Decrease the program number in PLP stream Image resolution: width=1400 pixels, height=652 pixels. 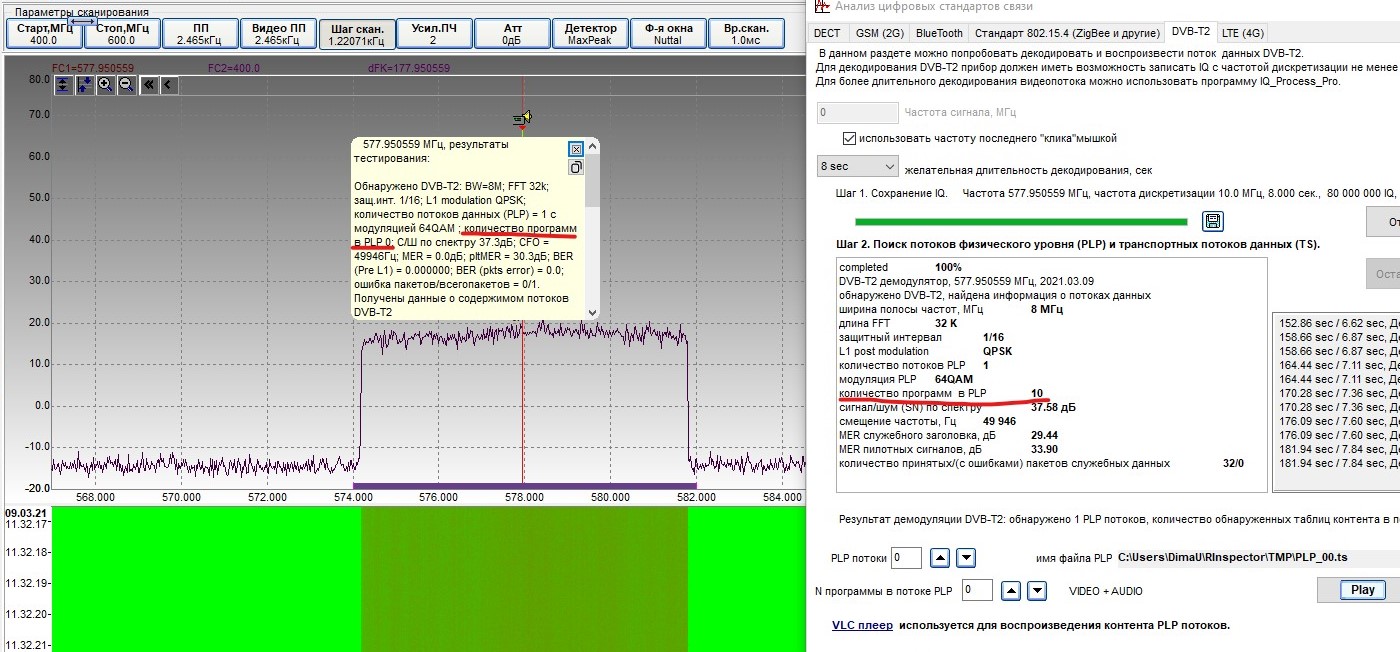1036,591
